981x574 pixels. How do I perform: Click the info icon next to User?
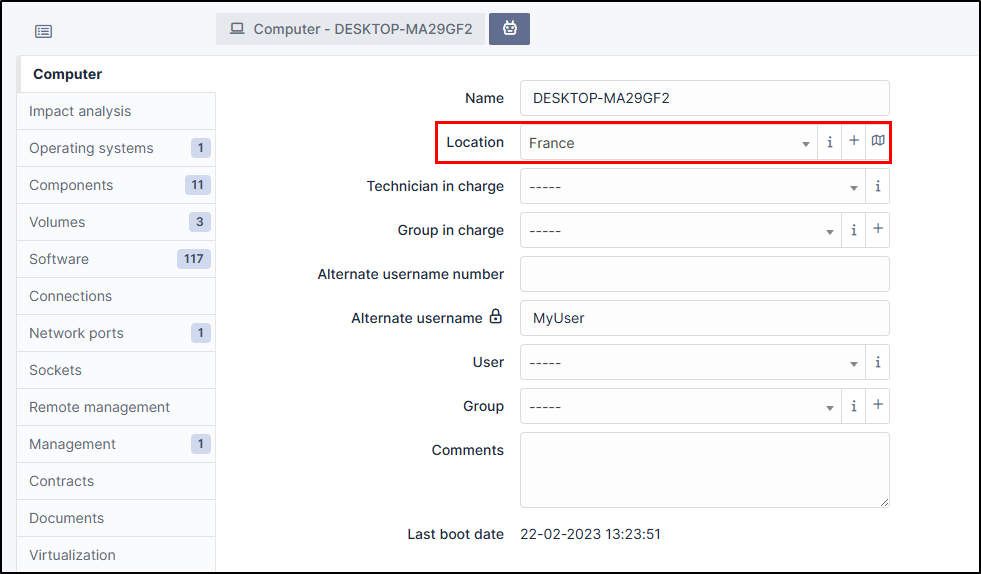(x=877, y=362)
